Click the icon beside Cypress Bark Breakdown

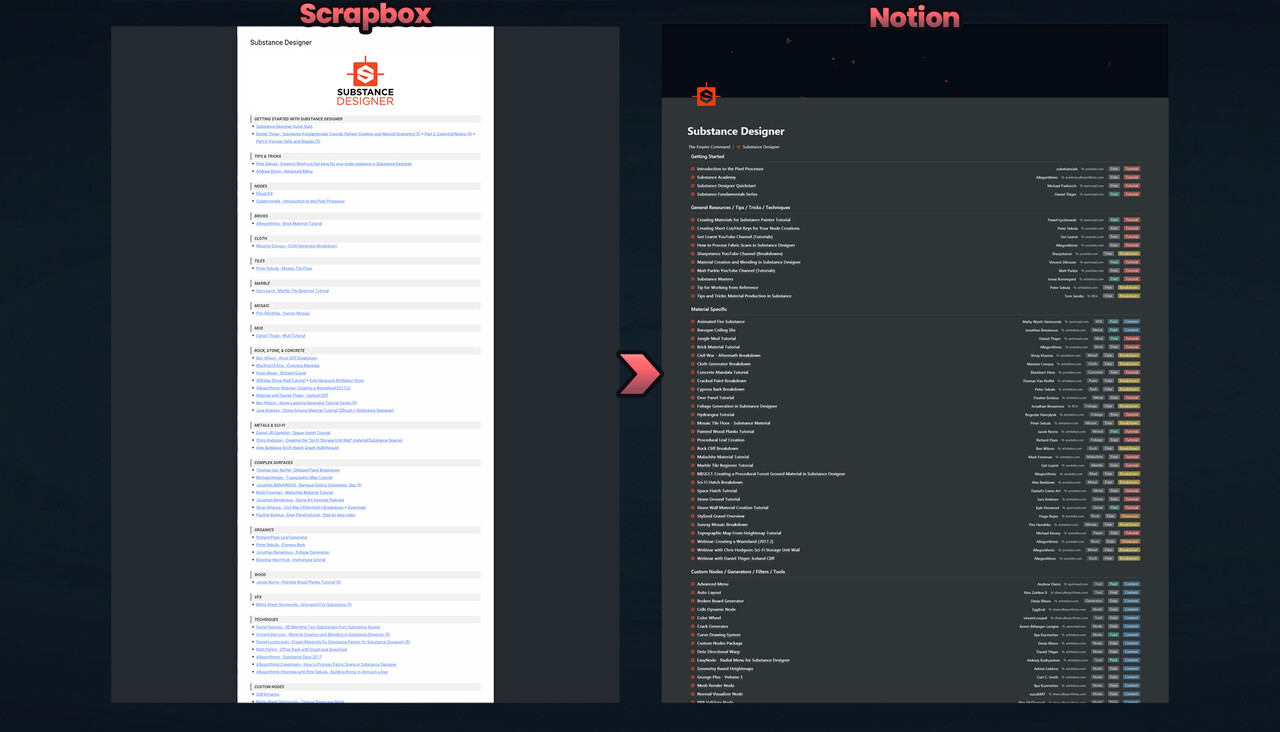pos(692,389)
